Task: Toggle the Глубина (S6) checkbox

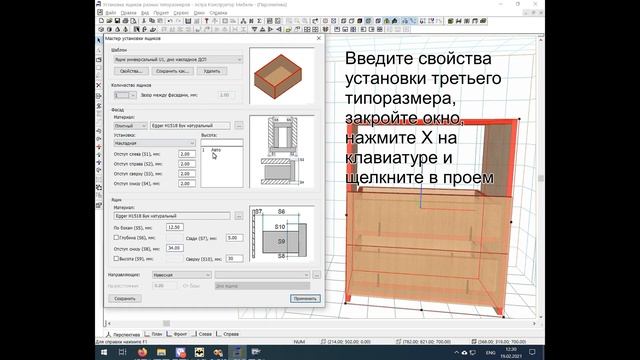Action: click(x=116, y=237)
